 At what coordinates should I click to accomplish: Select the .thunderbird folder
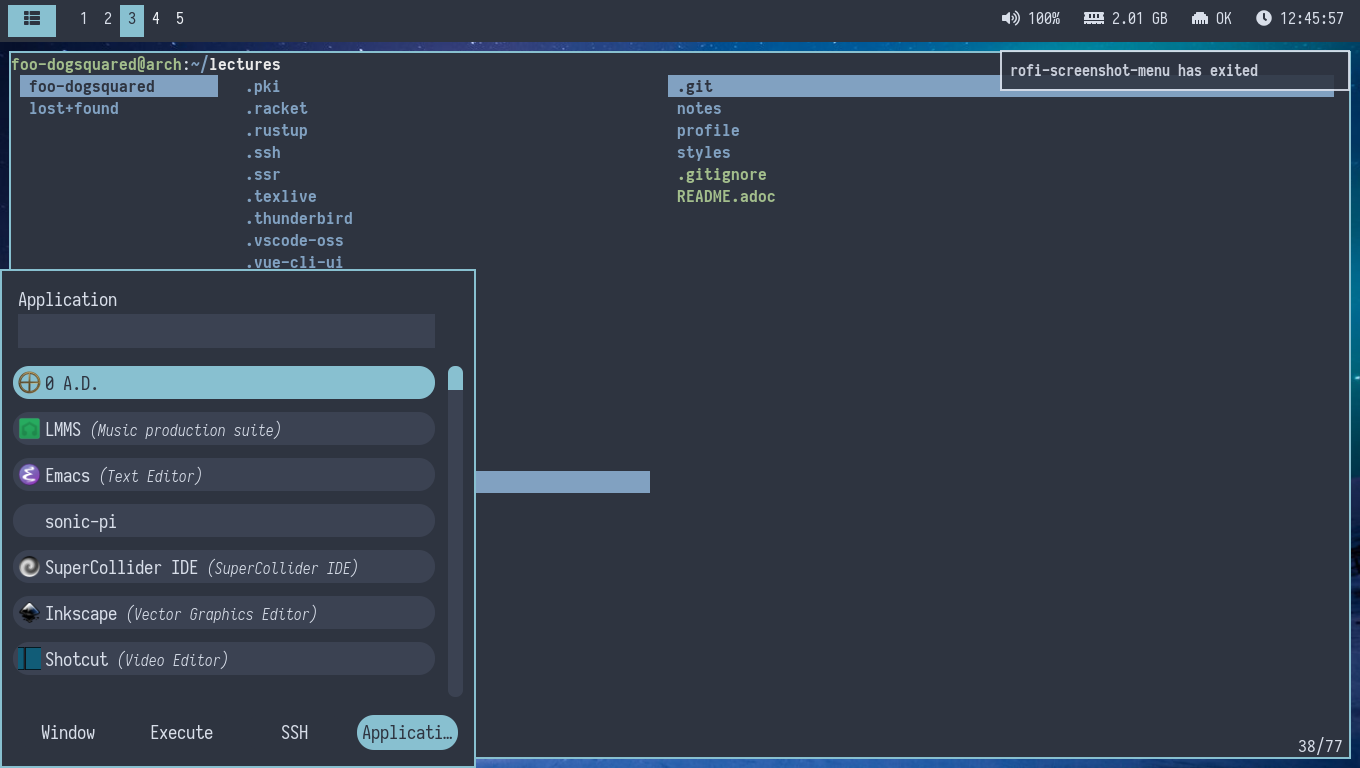[298, 218]
